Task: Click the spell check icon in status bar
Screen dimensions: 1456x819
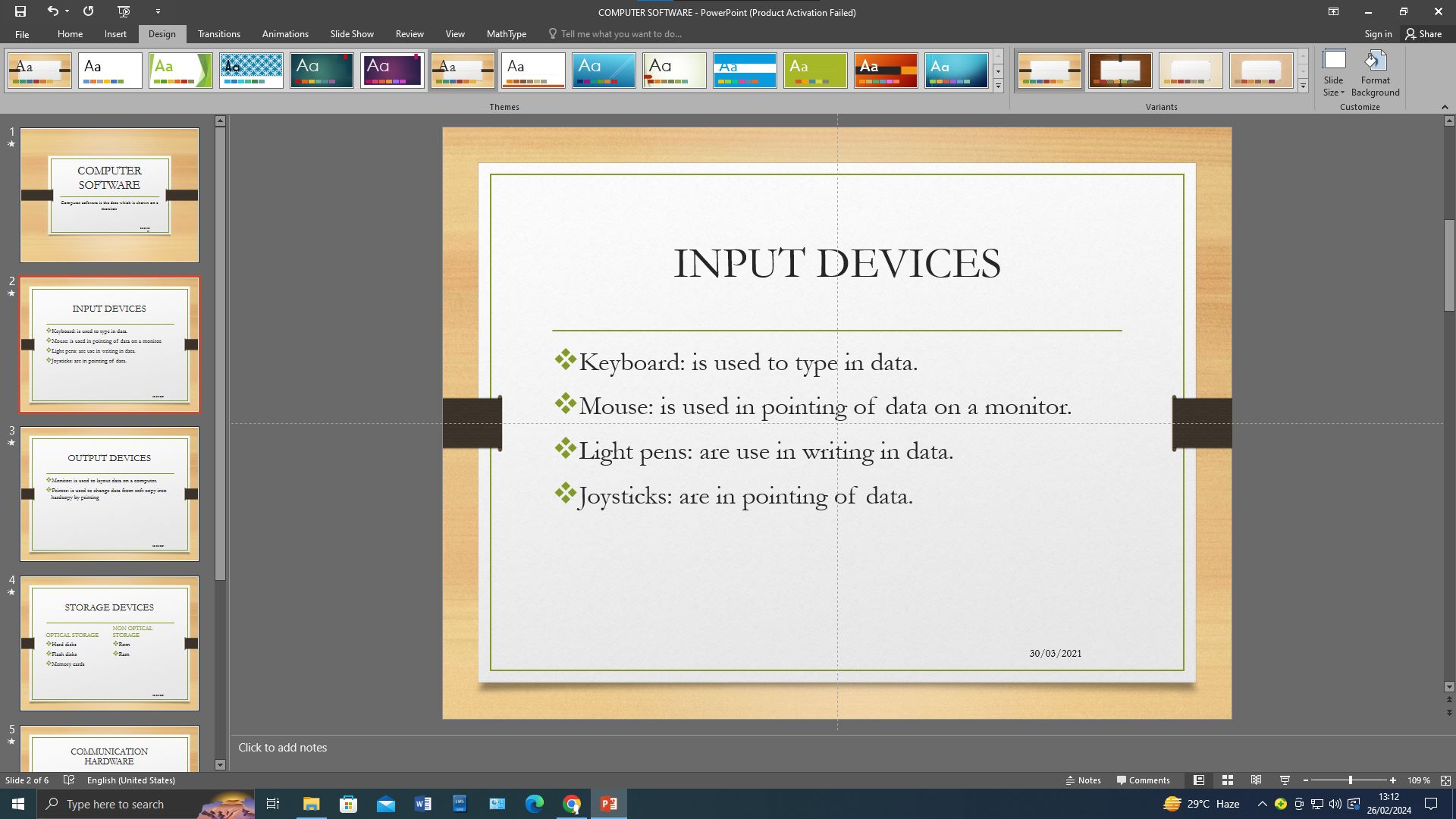Action: 69,780
